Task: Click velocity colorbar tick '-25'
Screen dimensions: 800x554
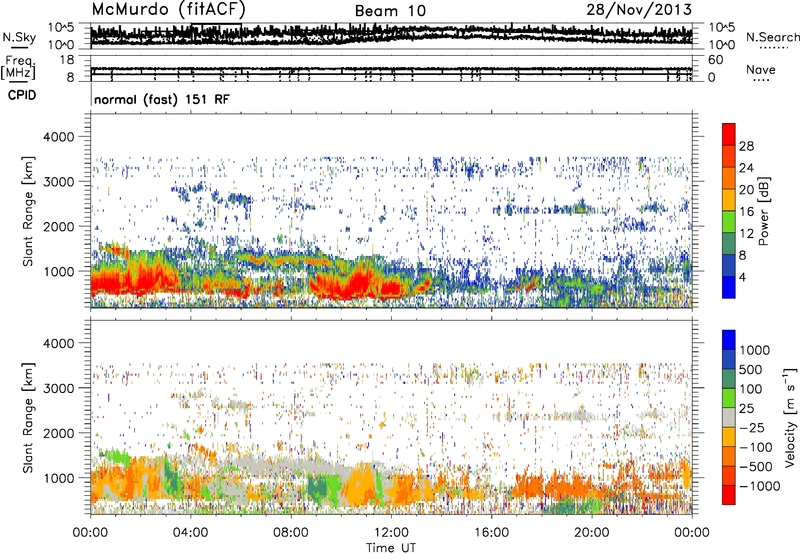Action: [752, 427]
